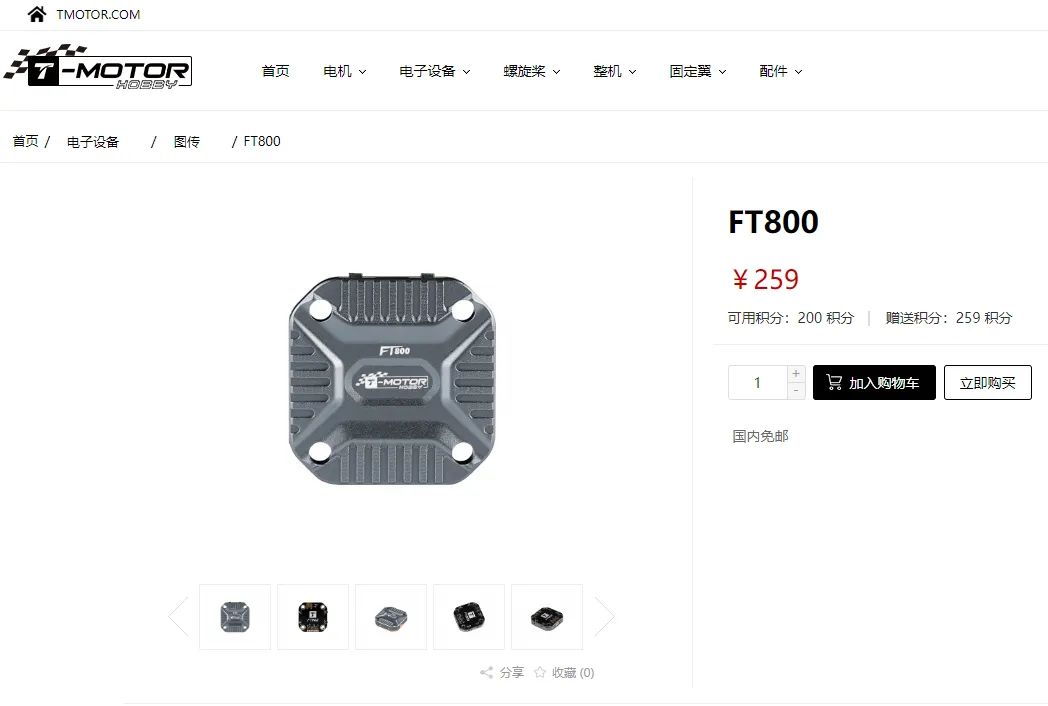This screenshot has width=1048, height=706.
Task: Open 图传 breadcrumb link
Action: pos(186,142)
